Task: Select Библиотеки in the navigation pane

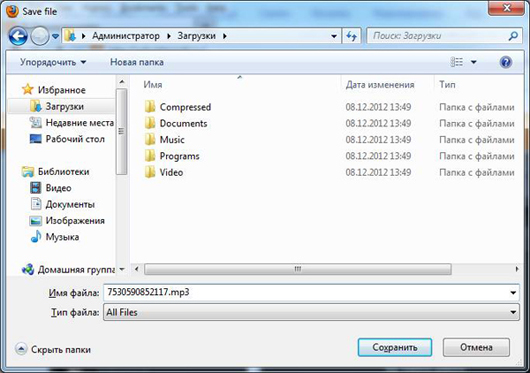Action: [63, 172]
